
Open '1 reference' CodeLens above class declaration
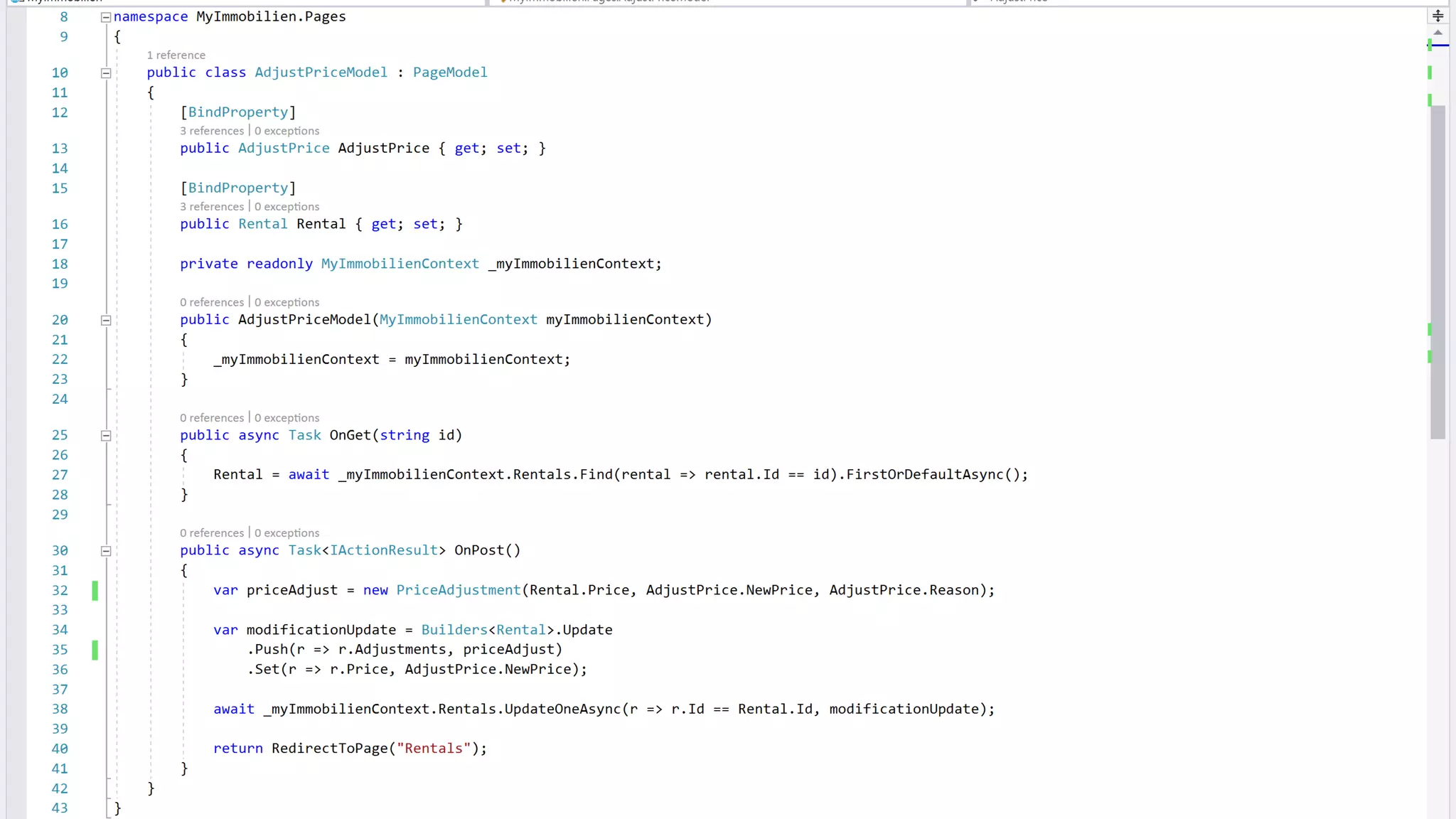(176, 55)
